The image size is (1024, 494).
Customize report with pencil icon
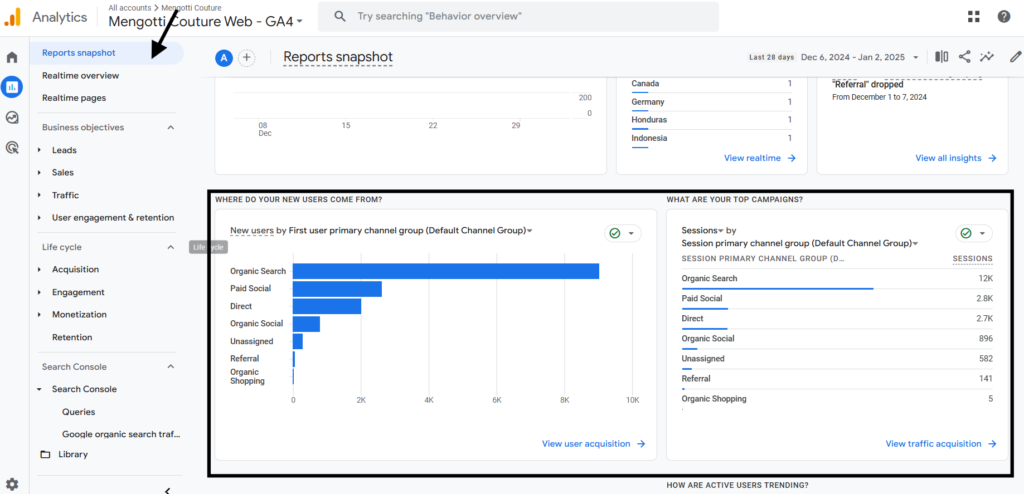(1016, 57)
